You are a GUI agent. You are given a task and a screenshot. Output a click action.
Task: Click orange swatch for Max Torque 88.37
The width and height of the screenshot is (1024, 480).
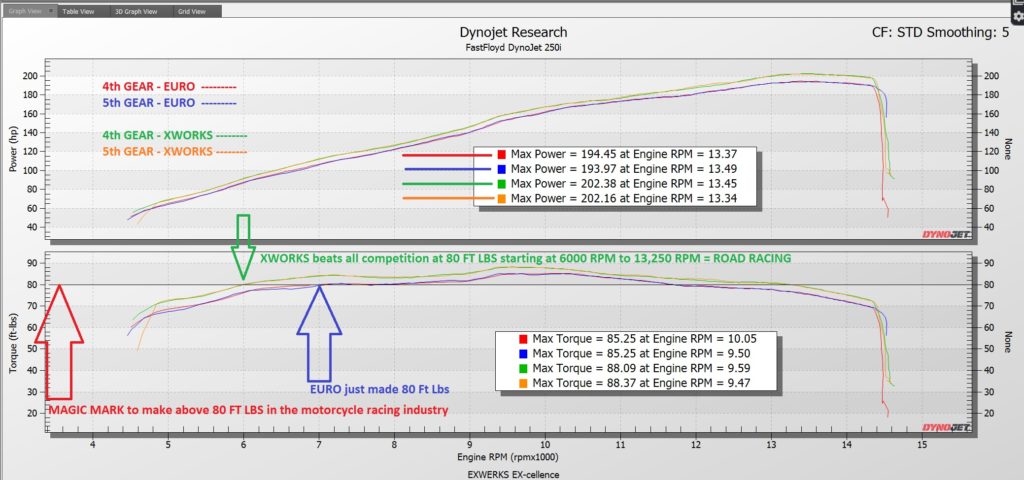[x=523, y=382]
